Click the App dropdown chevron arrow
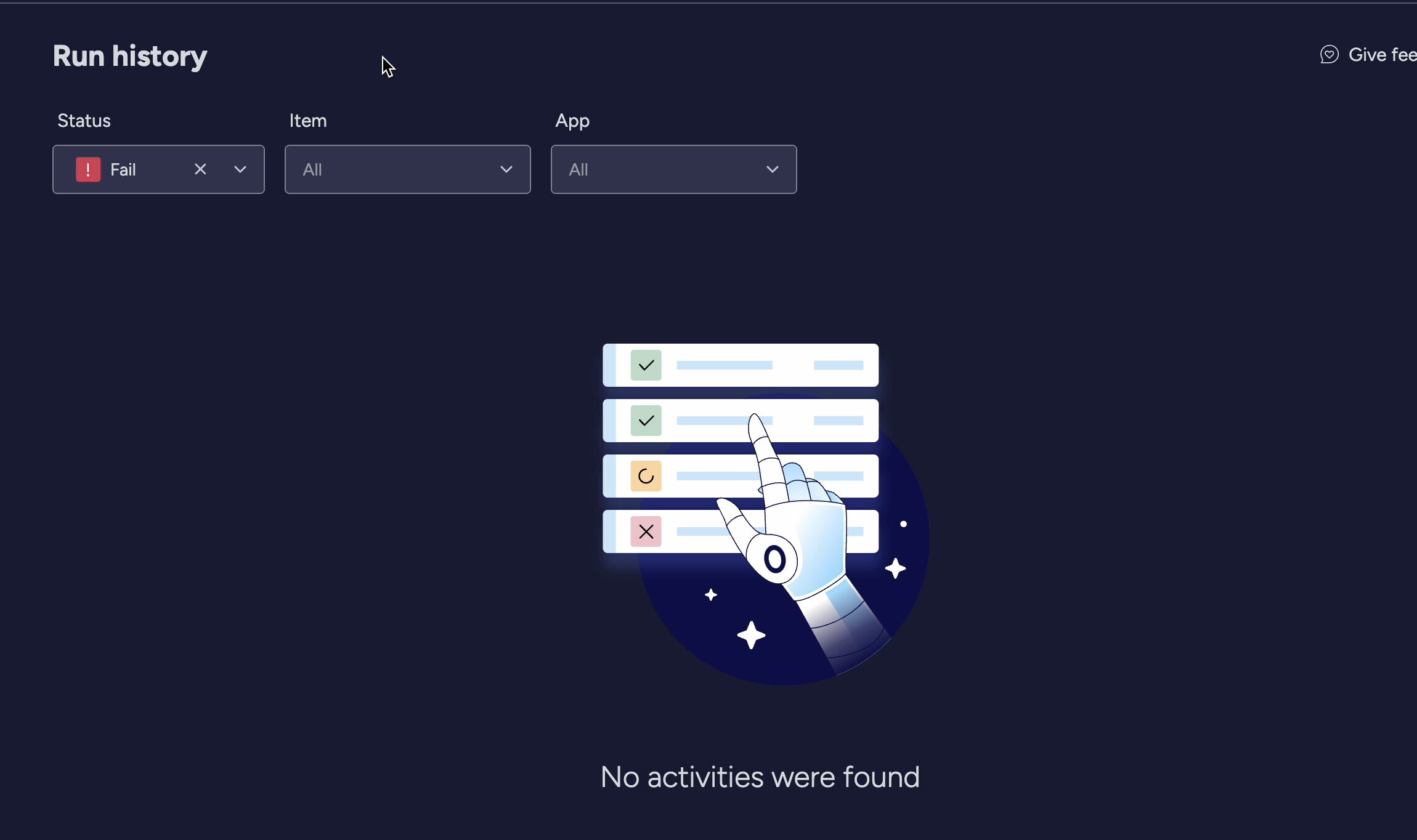Viewport: 1417px width, 840px height. coord(773,169)
